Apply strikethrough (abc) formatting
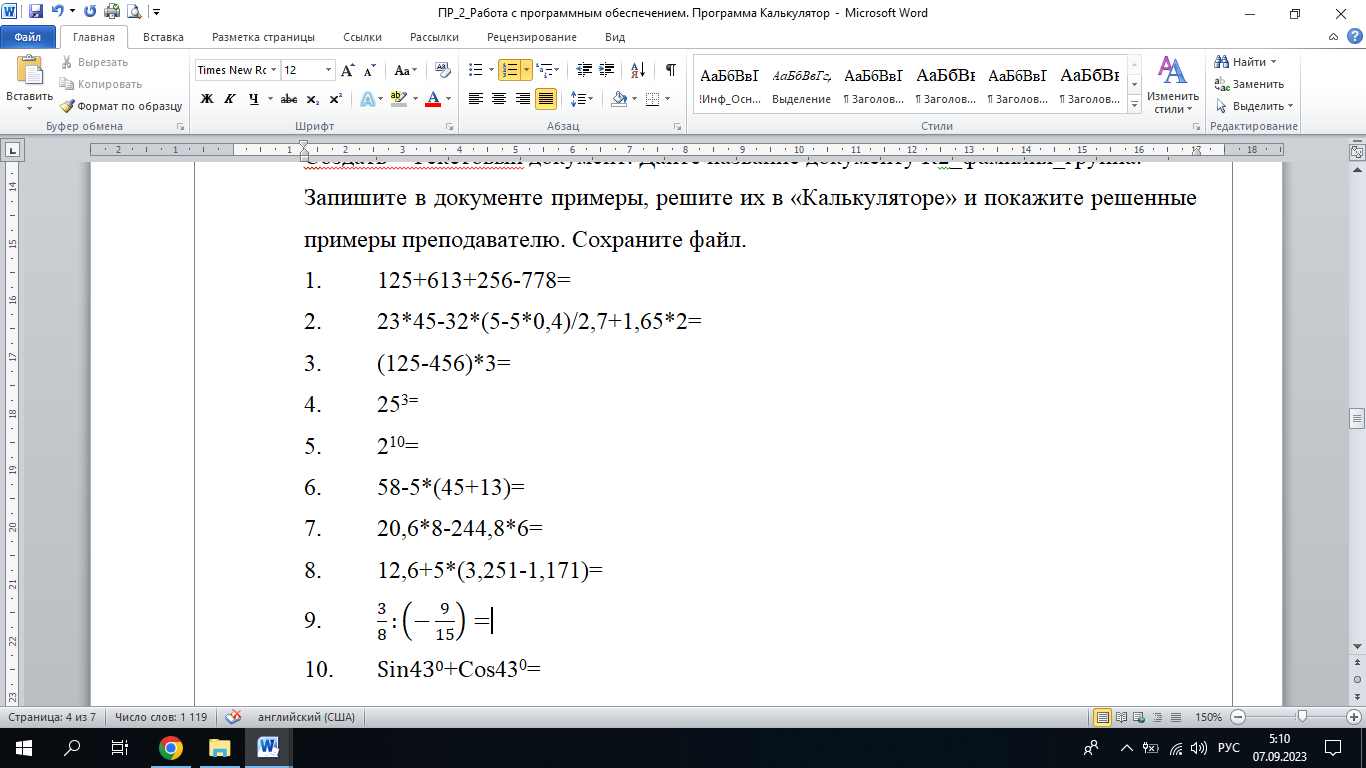1366x768 pixels. click(x=289, y=99)
